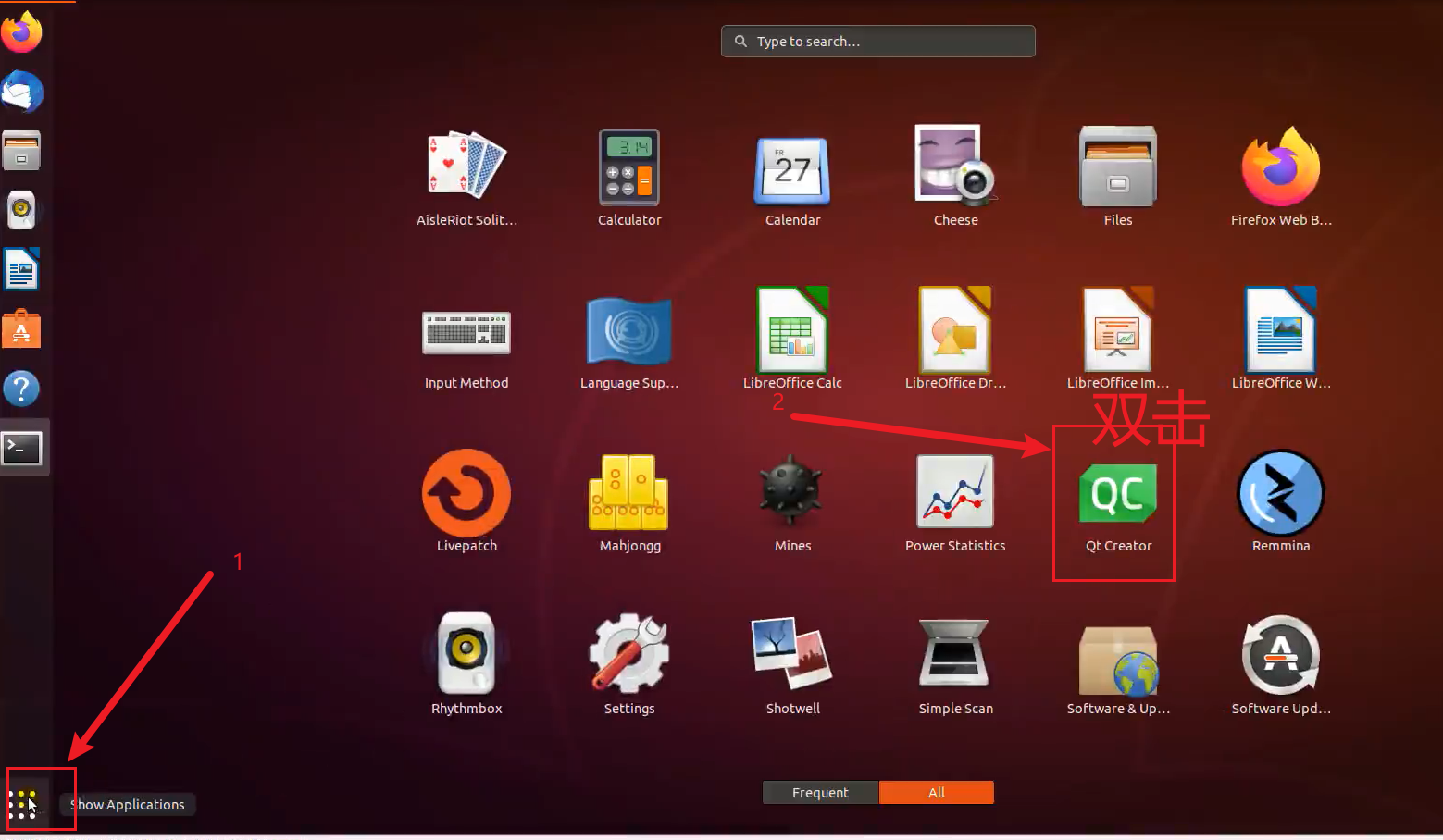Launch Software Updater
Image resolution: width=1443 pixels, height=840 pixels.
click(1281, 655)
